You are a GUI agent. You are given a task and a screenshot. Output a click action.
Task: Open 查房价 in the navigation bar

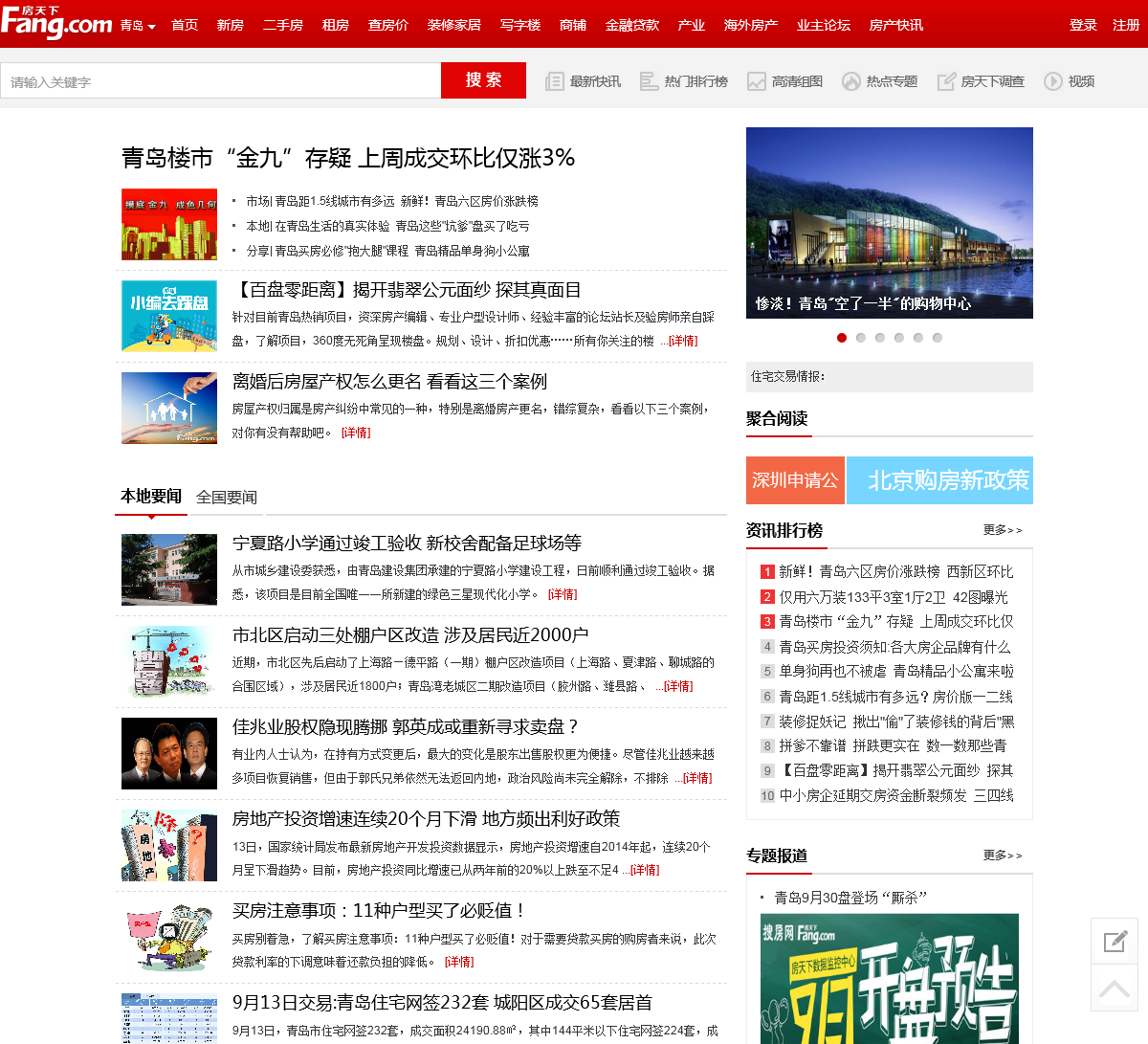click(x=388, y=25)
